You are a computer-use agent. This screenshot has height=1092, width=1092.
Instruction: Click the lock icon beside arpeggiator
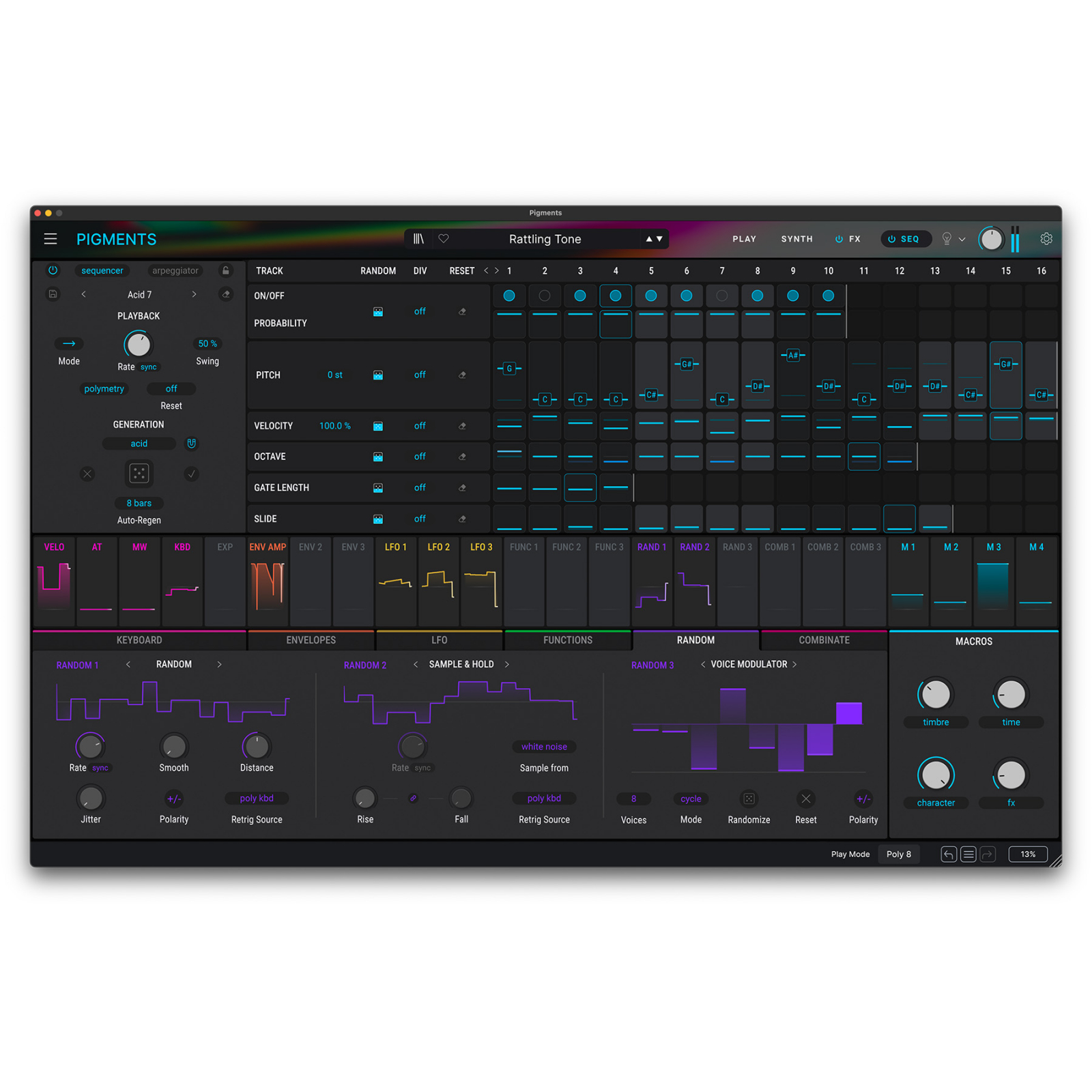226,270
